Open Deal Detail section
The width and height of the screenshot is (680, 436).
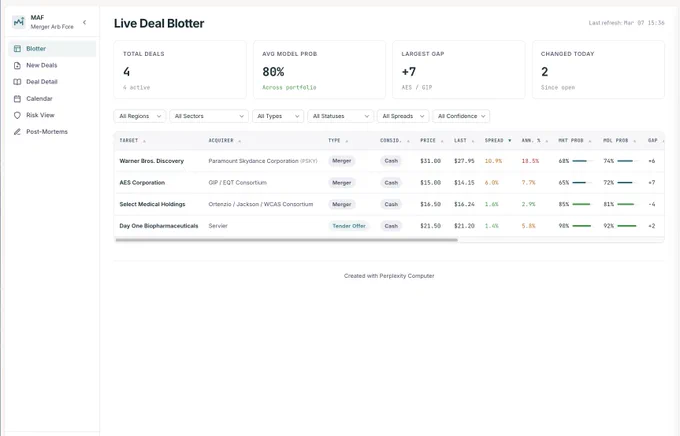[x=52, y=82]
